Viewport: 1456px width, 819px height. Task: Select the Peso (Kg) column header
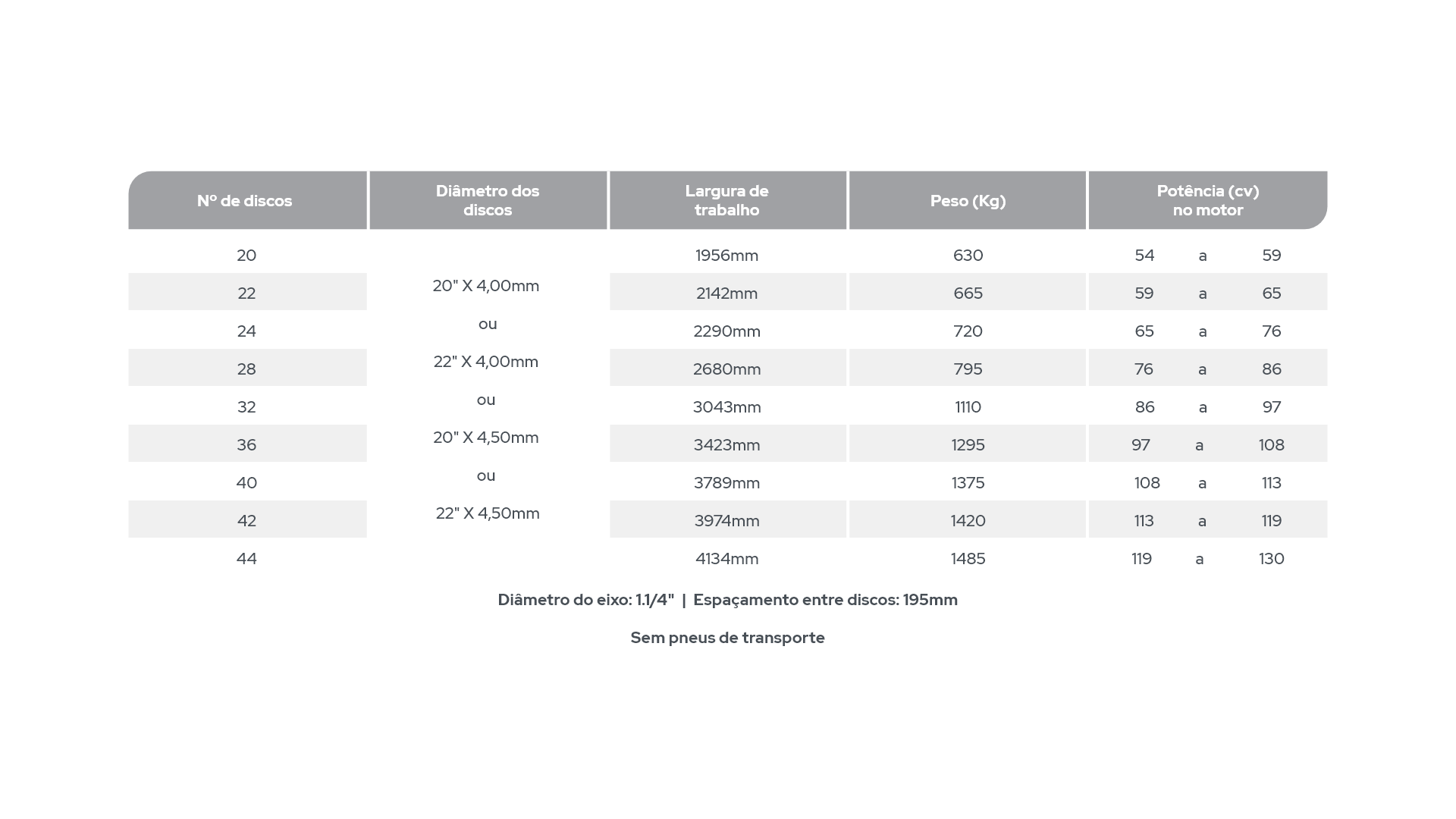[968, 200]
